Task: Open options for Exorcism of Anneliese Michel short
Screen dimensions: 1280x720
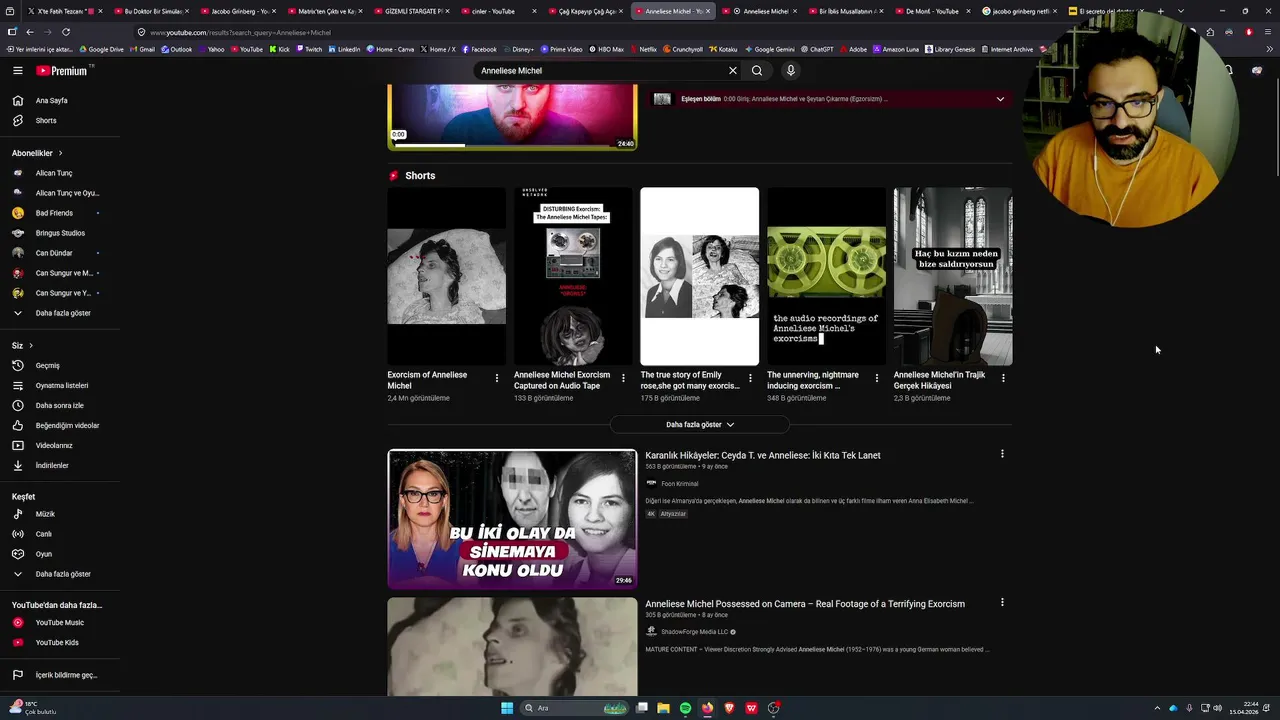Action: click(497, 378)
